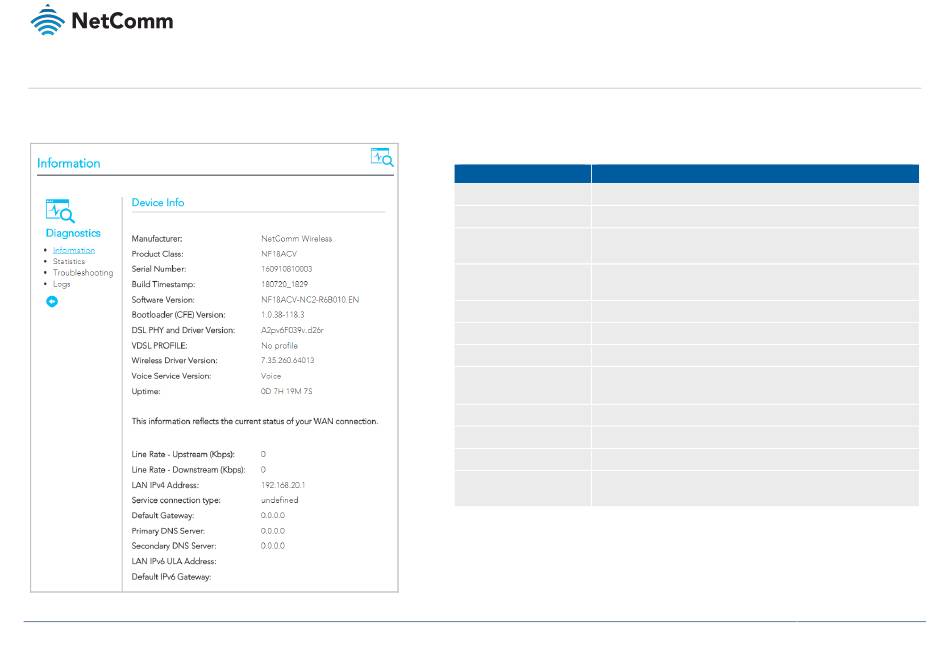This screenshot has width=950, height=660.
Task: Click the VDSL PROFILE label
Action: [x=159, y=345]
